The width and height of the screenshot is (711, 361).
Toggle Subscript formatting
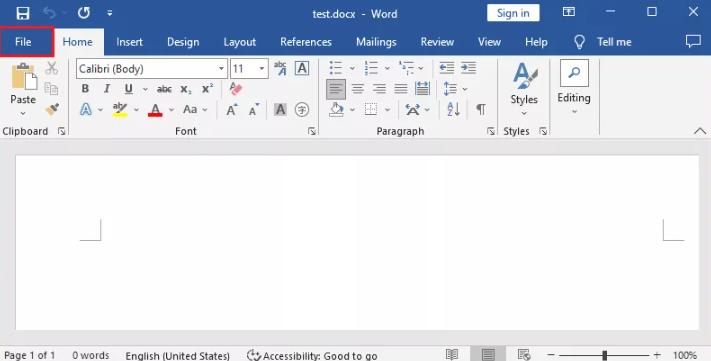coord(185,89)
